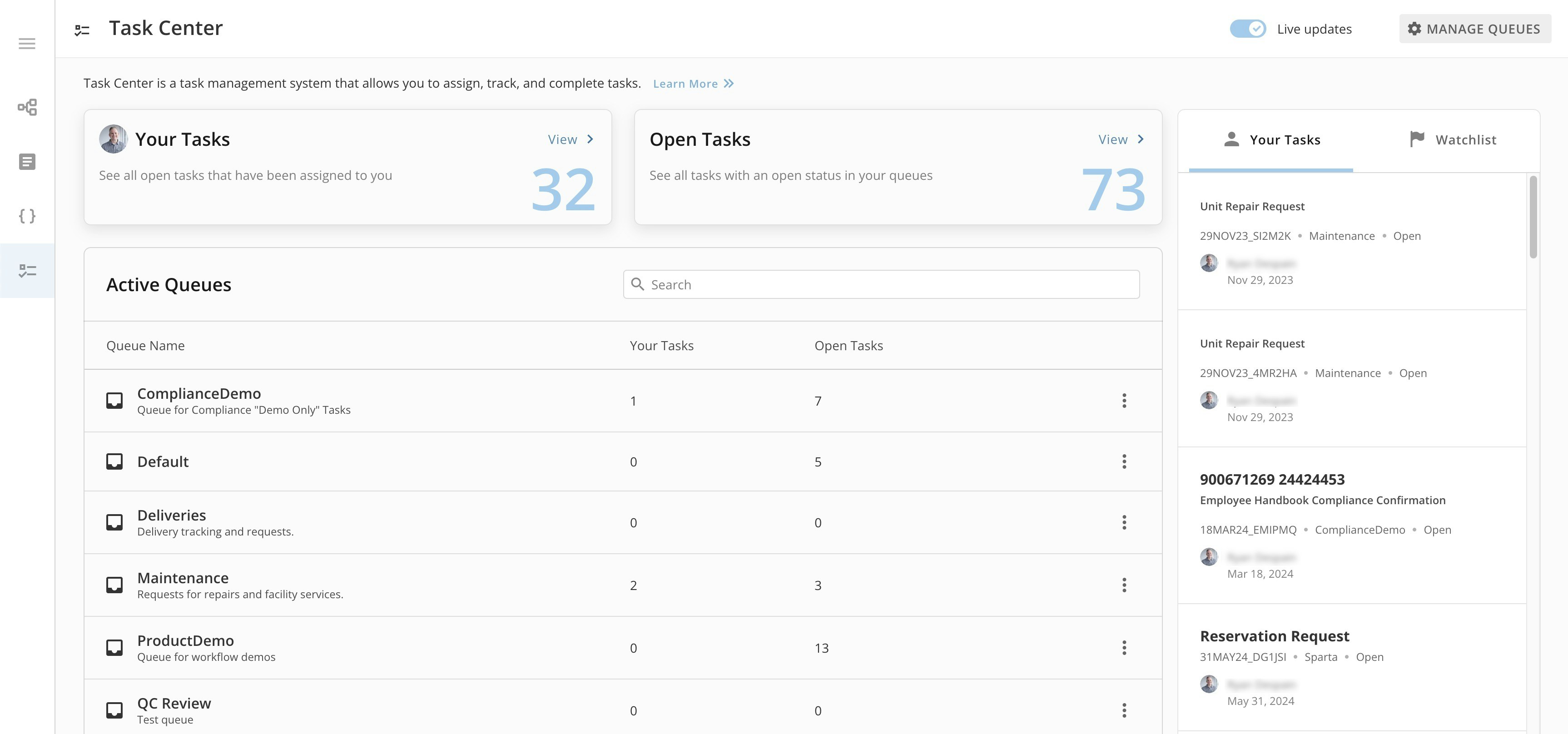The height and width of the screenshot is (734, 1568).
Task: Click the magnifier icon in the search bar
Action: 638,284
